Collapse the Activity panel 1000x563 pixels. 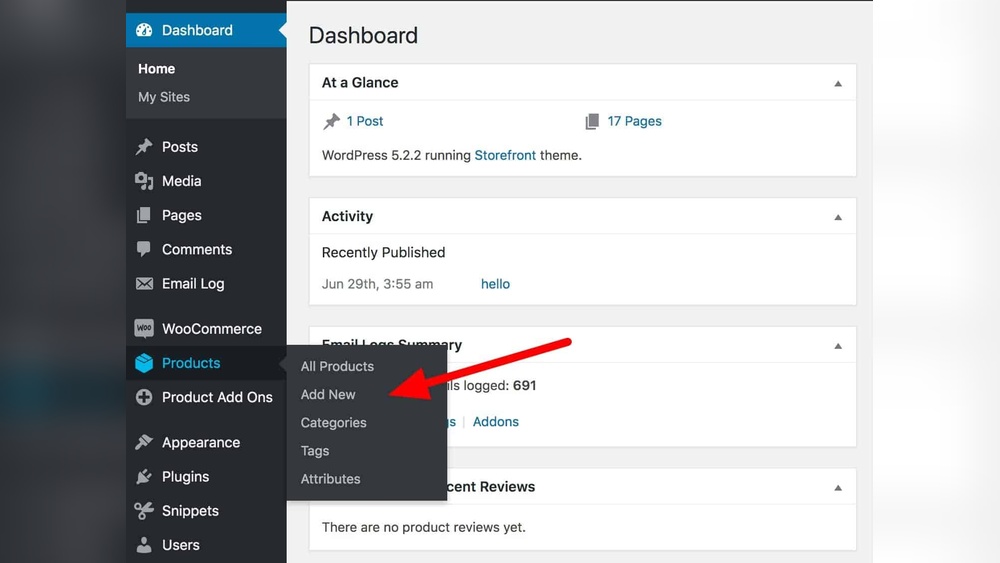coord(838,217)
